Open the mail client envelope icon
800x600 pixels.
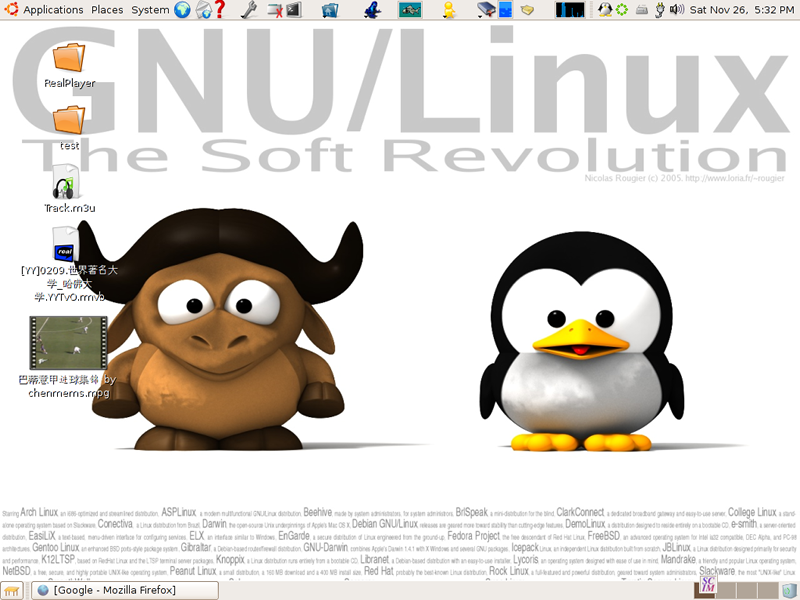[203, 10]
